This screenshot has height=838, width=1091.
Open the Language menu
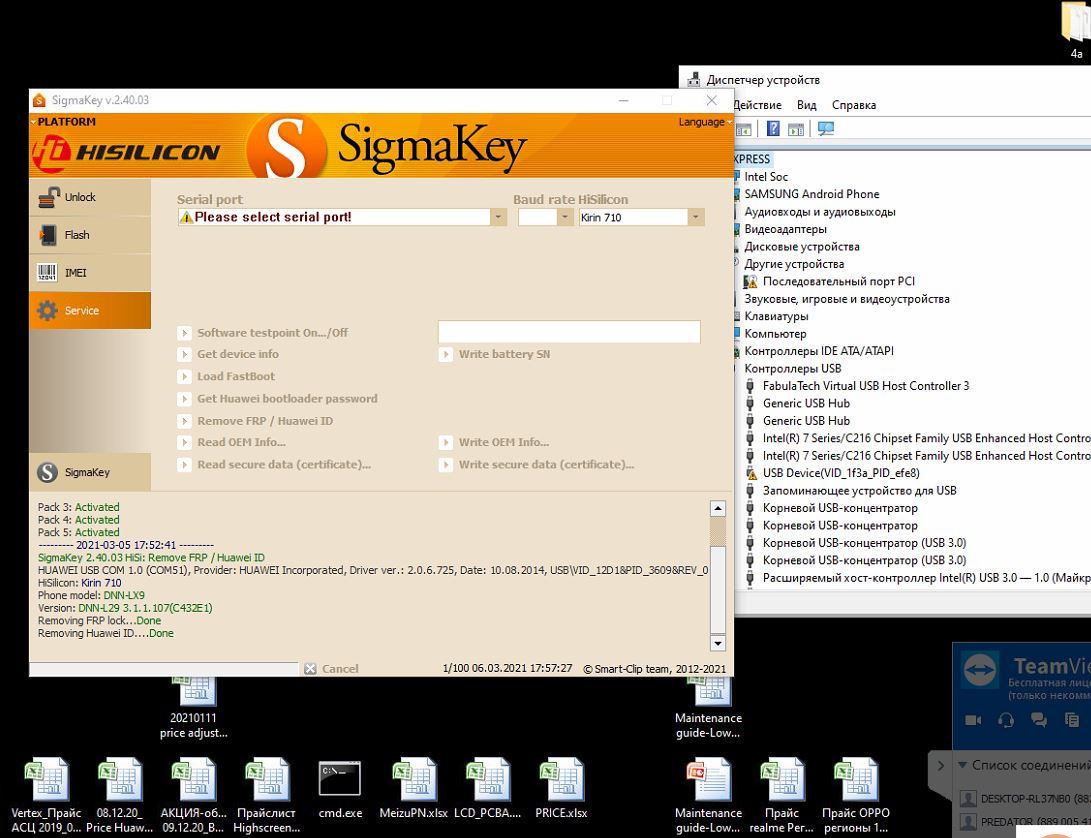(704, 122)
